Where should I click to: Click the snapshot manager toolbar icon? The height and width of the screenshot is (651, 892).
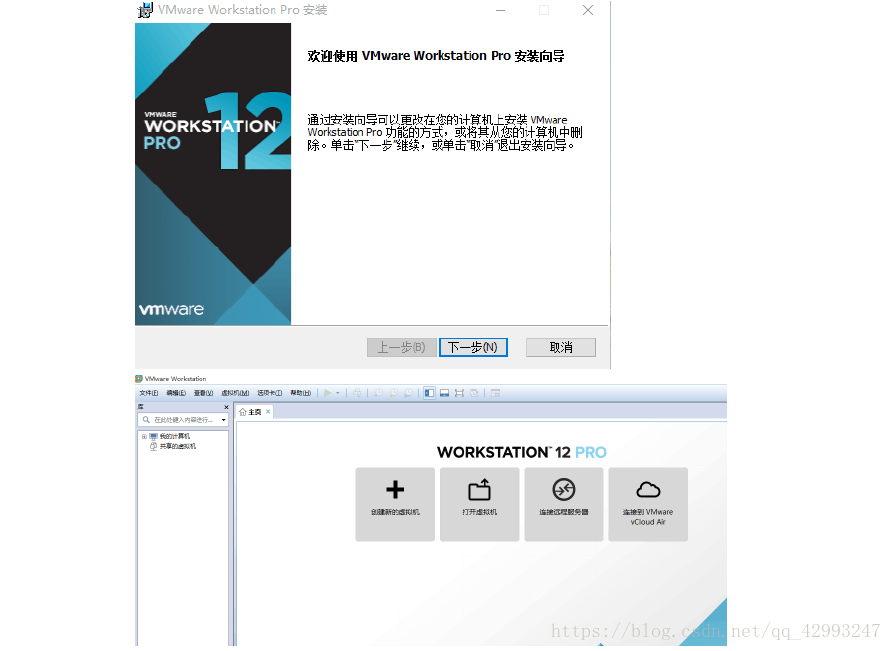[x=408, y=393]
